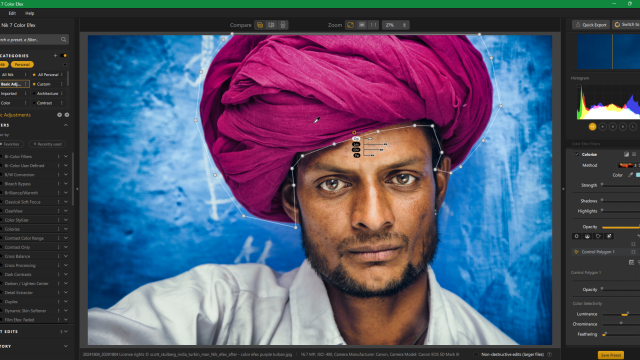Select the split preview compare icon
The width and height of the screenshot is (640, 360).
271,25
